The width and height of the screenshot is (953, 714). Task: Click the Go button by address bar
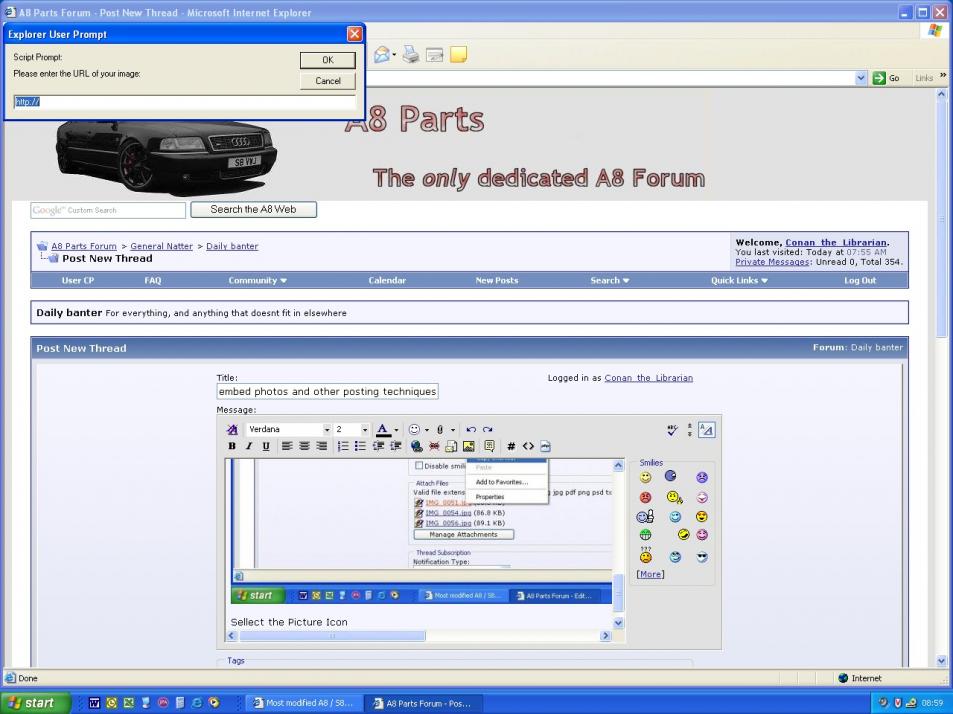coord(887,78)
